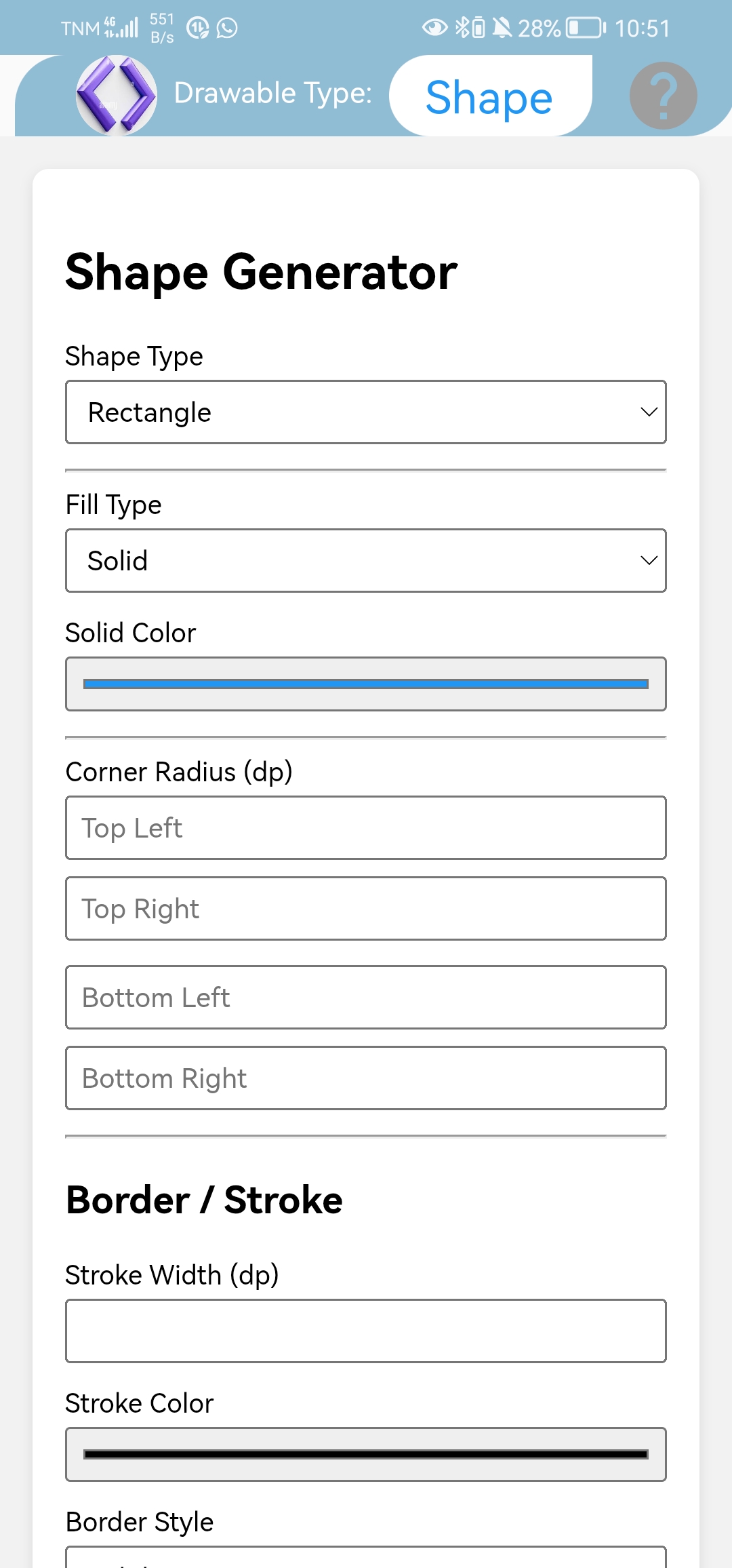
Task: Expand the Fill Type Solid dropdown
Action: coord(366,561)
